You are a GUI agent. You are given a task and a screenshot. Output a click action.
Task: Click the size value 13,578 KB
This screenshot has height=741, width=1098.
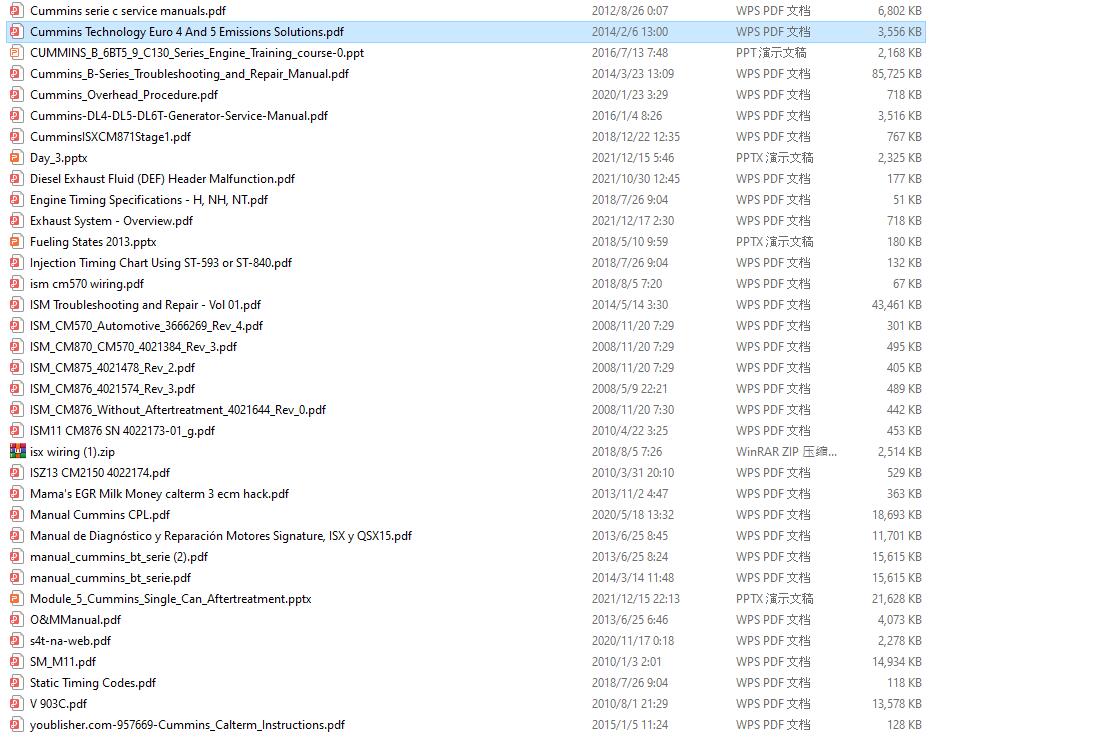pyautogui.click(x=896, y=704)
